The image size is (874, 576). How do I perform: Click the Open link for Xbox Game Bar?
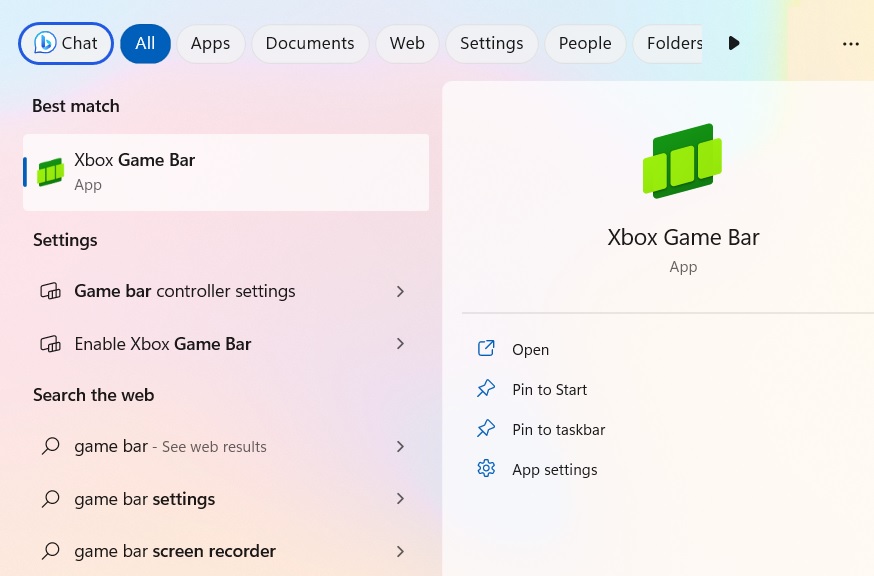click(x=530, y=349)
